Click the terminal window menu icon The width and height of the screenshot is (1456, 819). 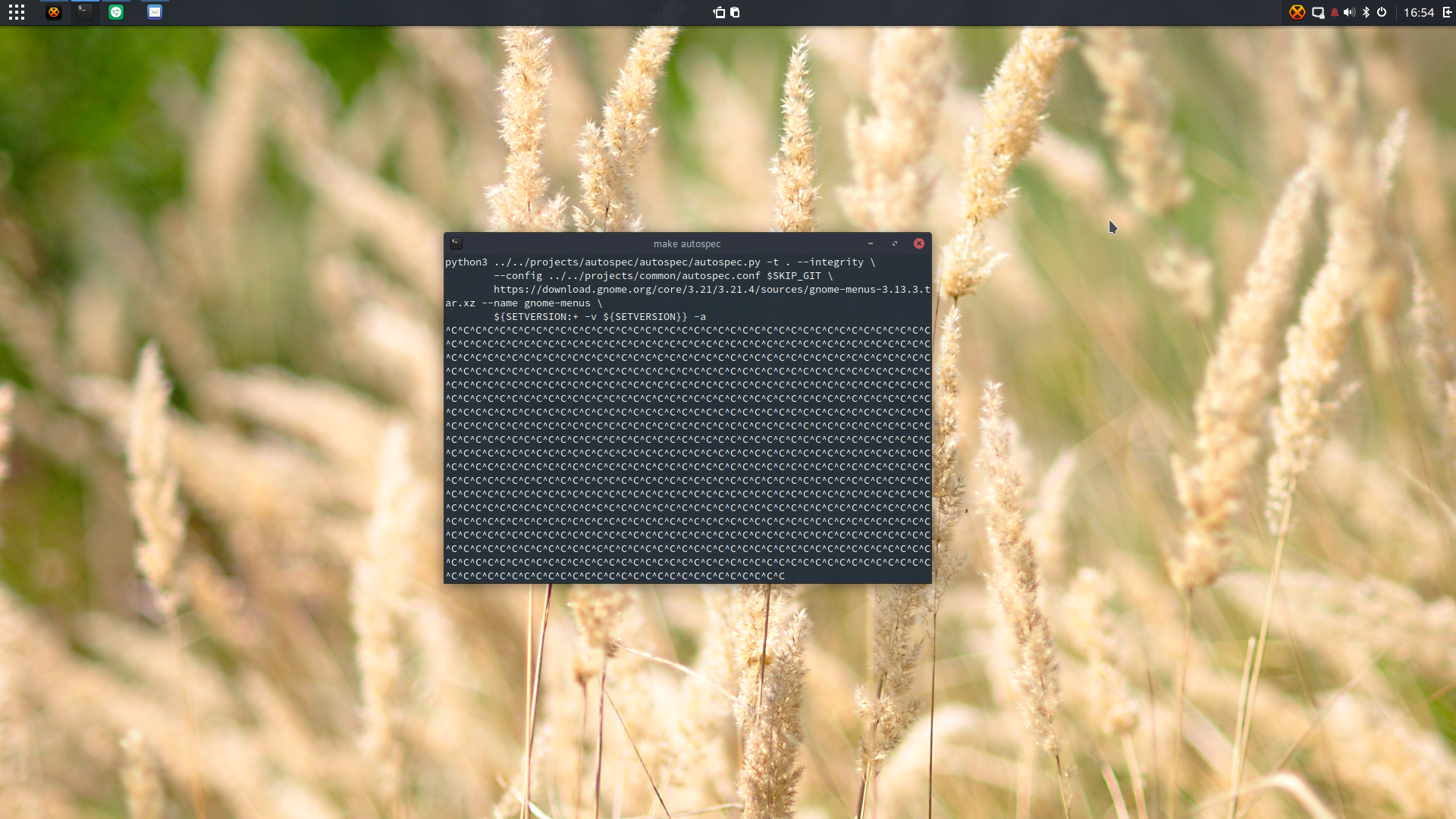click(457, 243)
